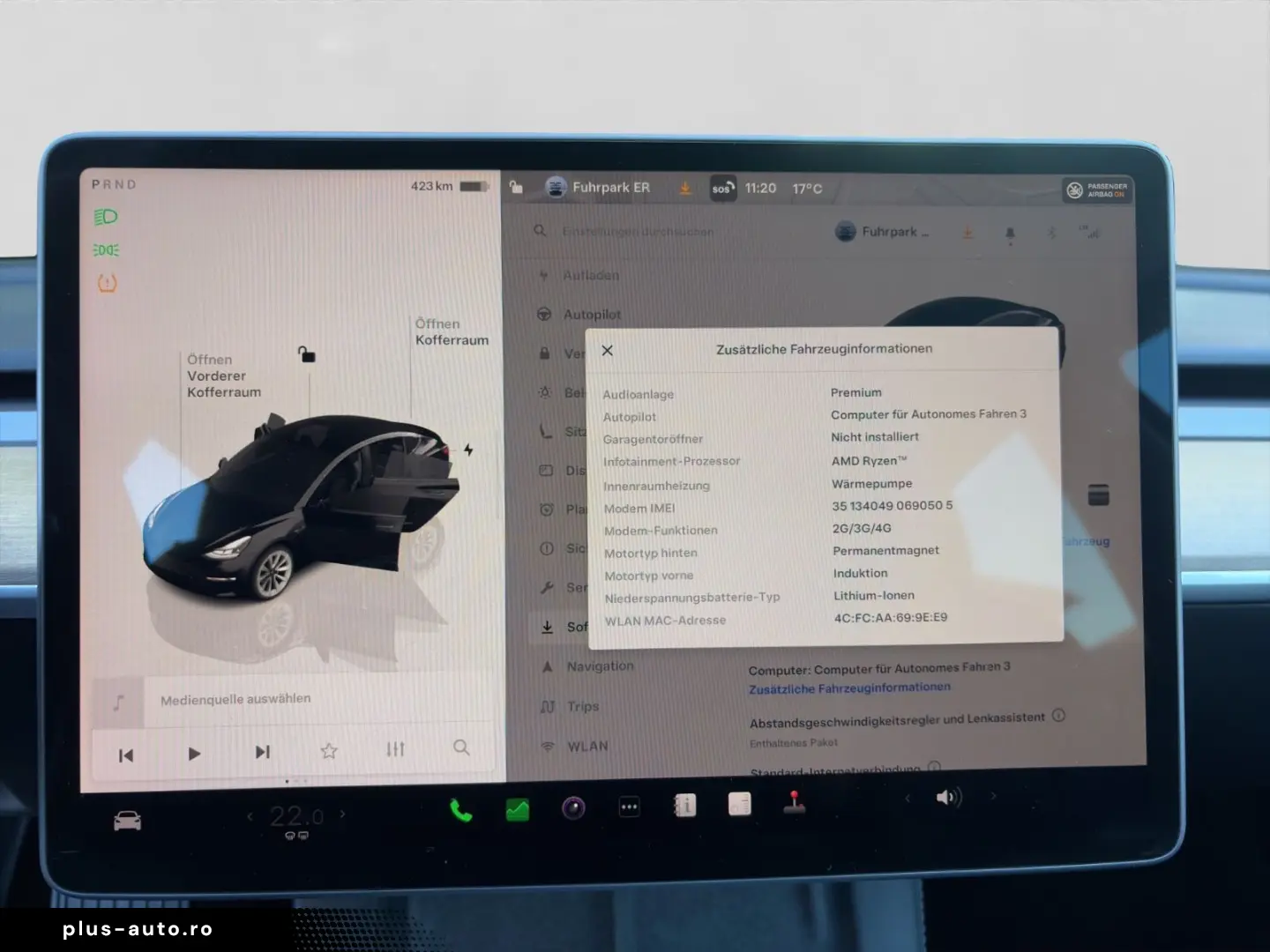Screen dimensions: 1270x952
Task: Open the Fuhrpark ER driver profile
Action: (x=598, y=187)
